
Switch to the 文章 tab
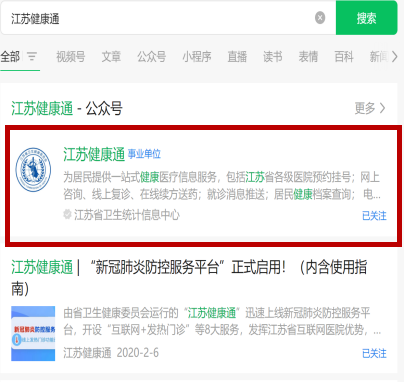(111, 57)
